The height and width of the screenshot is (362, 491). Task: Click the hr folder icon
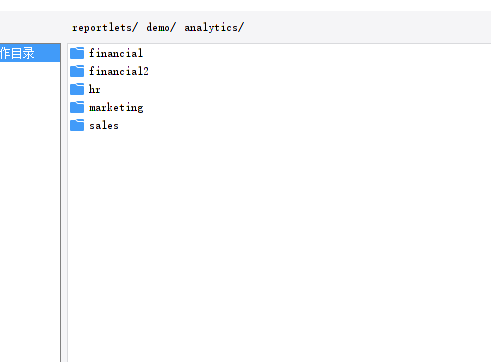pos(77,89)
